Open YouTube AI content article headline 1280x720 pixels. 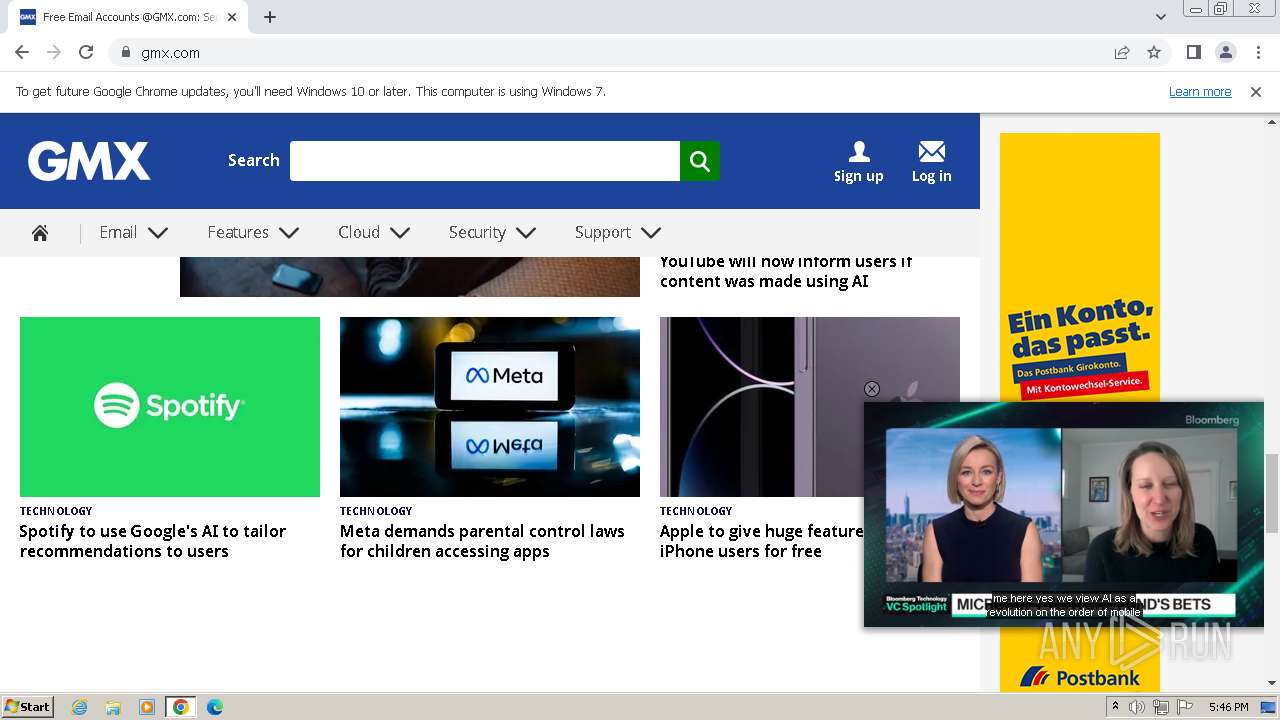(786, 272)
